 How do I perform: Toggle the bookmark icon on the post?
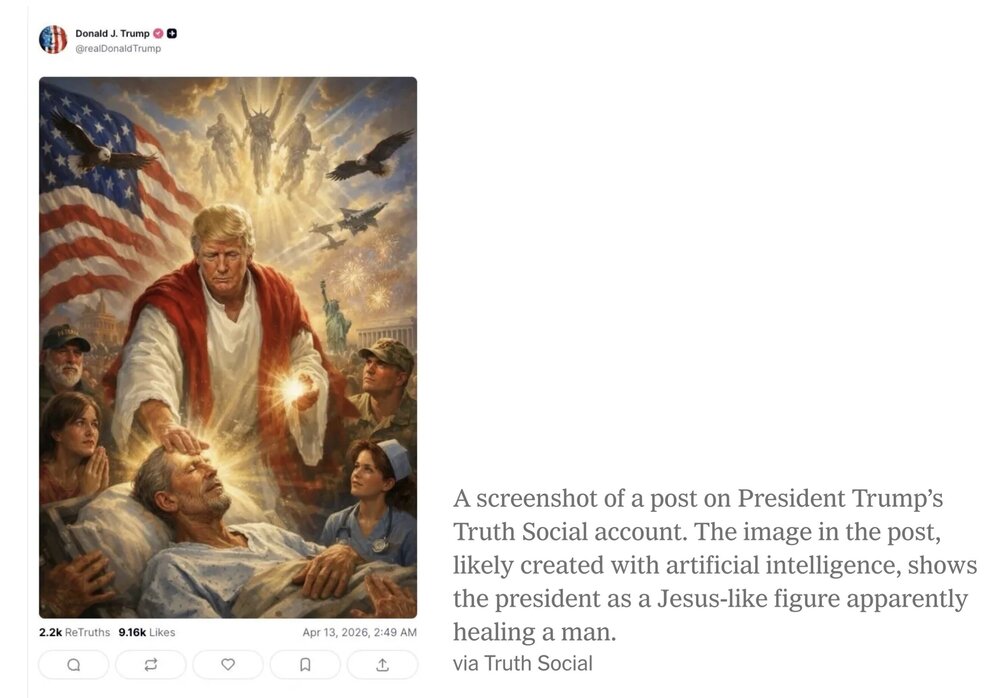[305, 664]
